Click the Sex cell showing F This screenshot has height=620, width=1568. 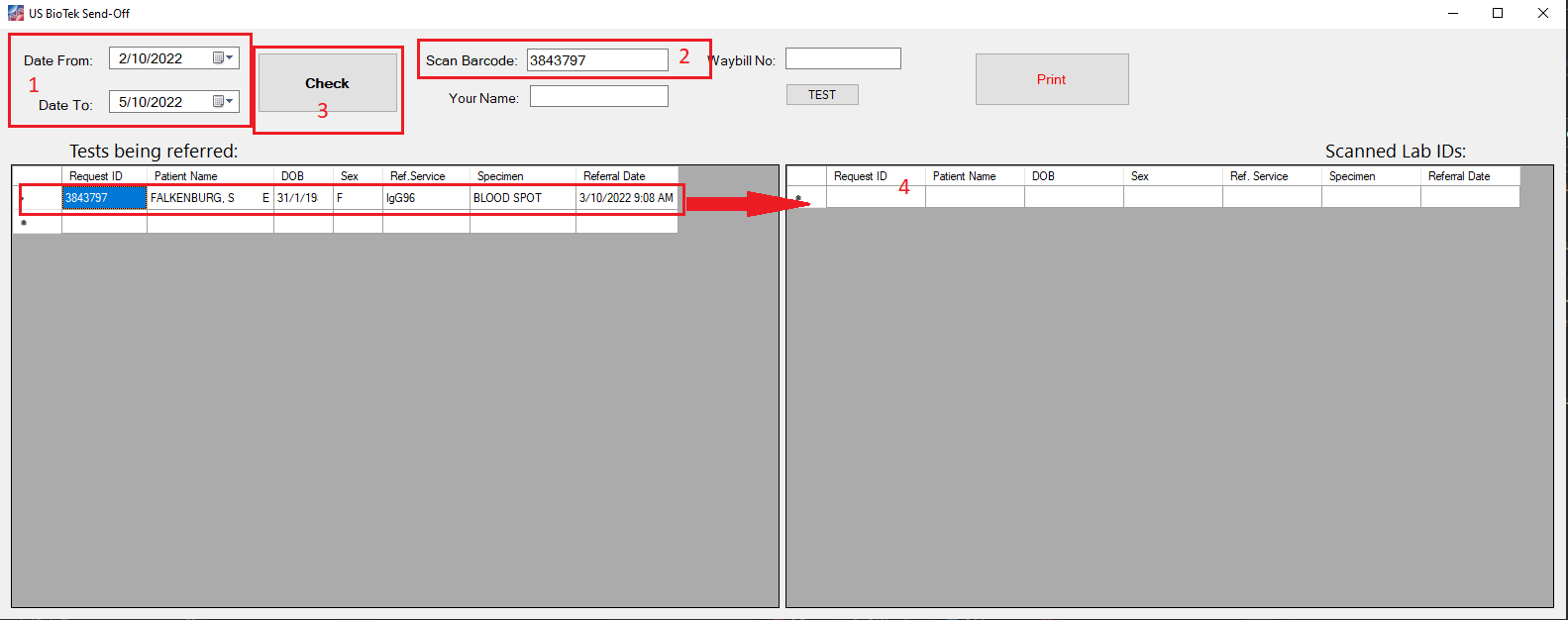tap(359, 198)
